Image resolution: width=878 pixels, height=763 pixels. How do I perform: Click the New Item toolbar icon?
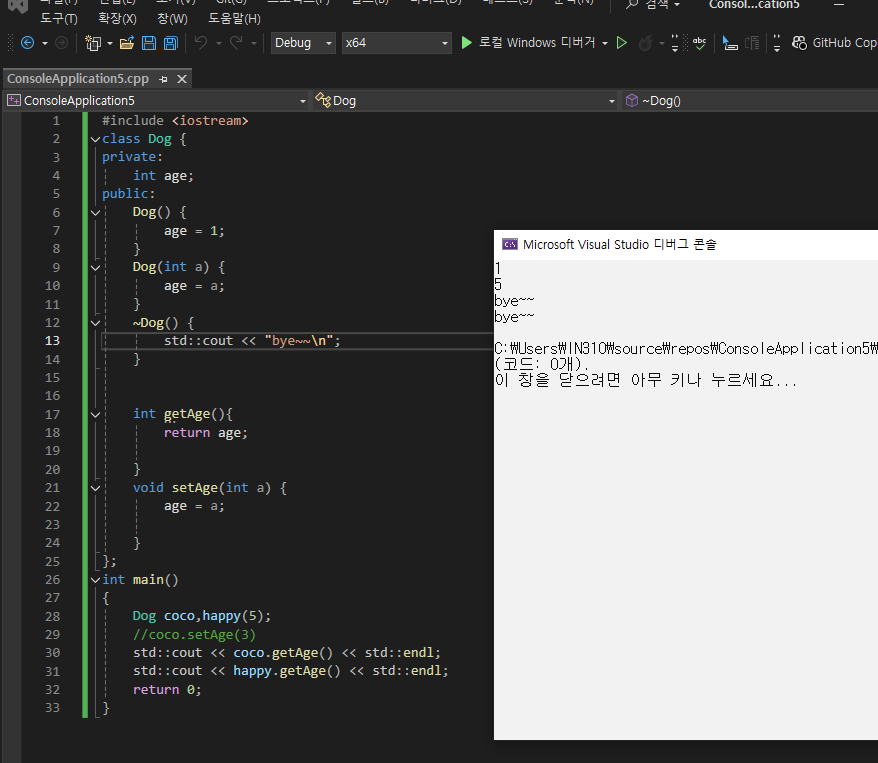click(x=92, y=43)
